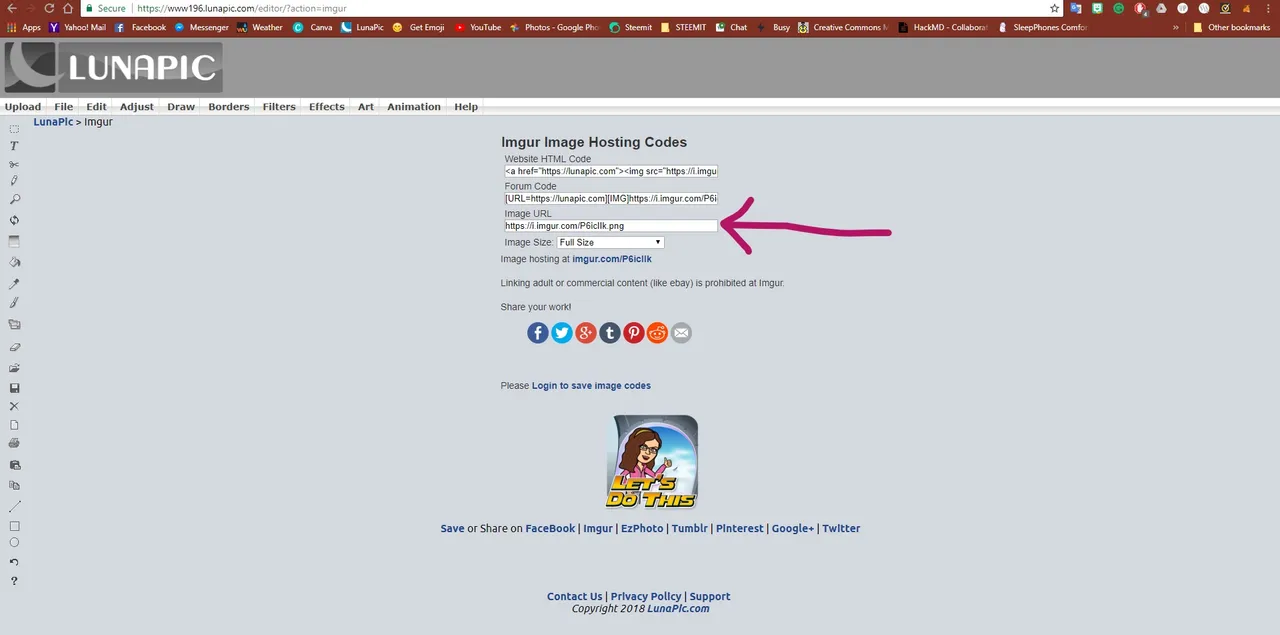Follow the imgur.com/P6icIlk link
Image resolution: width=1280 pixels, height=635 pixels.
[612, 259]
